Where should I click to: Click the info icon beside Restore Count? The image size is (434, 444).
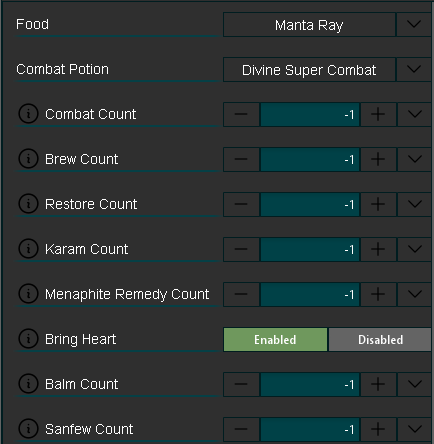(x=28, y=204)
